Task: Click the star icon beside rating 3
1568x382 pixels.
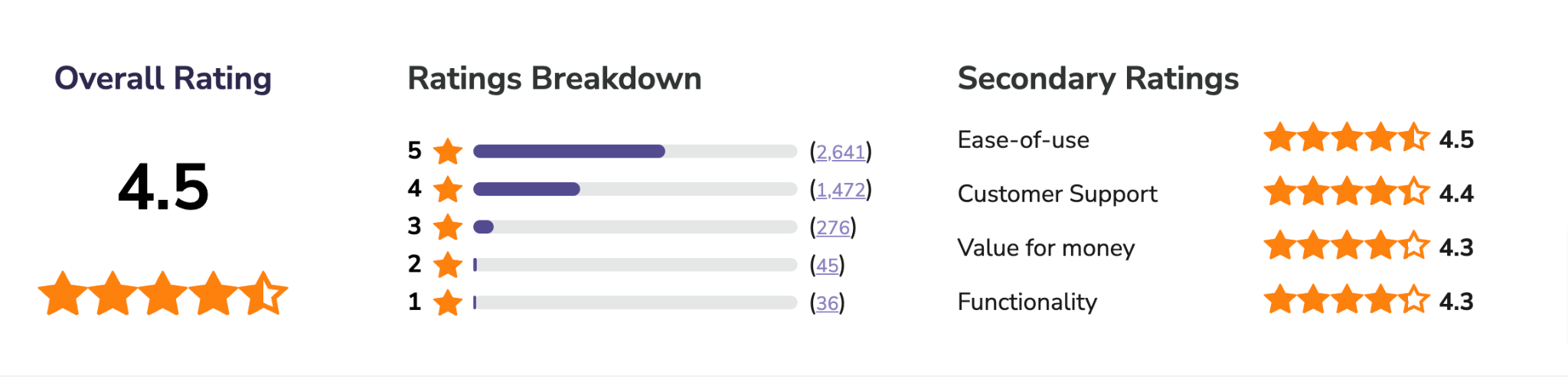Action: pyautogui.click(x=448, y=227)
